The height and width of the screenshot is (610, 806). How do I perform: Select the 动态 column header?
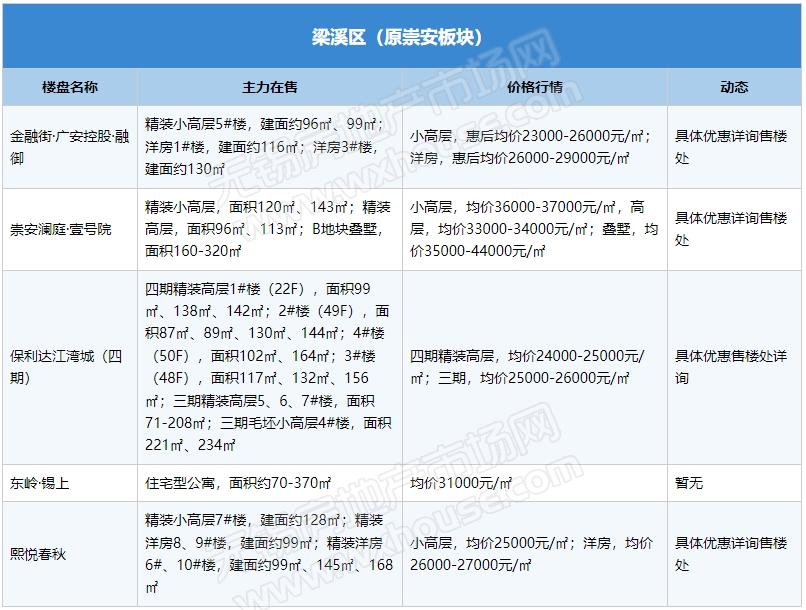point(734,87)
